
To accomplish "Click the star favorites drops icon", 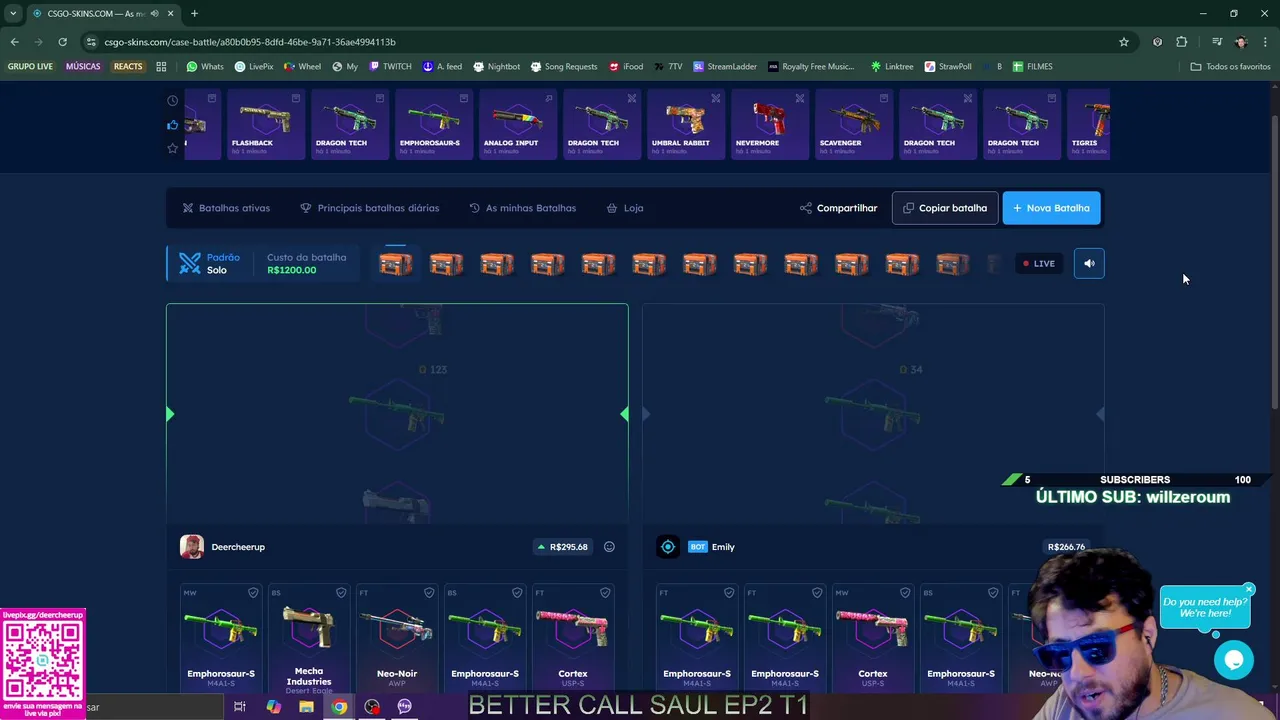I will (x=173, y=148).
